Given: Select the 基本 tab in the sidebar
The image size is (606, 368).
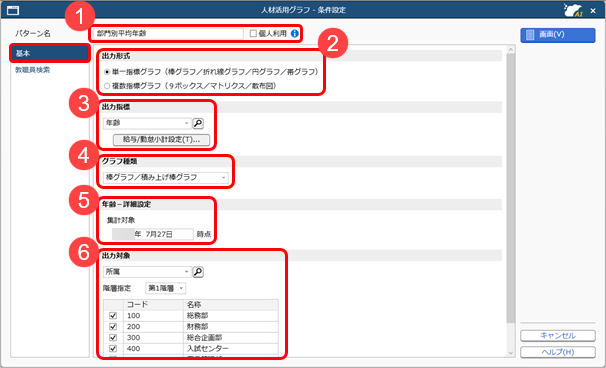Looking at the screenshot, I should point(50,53).
